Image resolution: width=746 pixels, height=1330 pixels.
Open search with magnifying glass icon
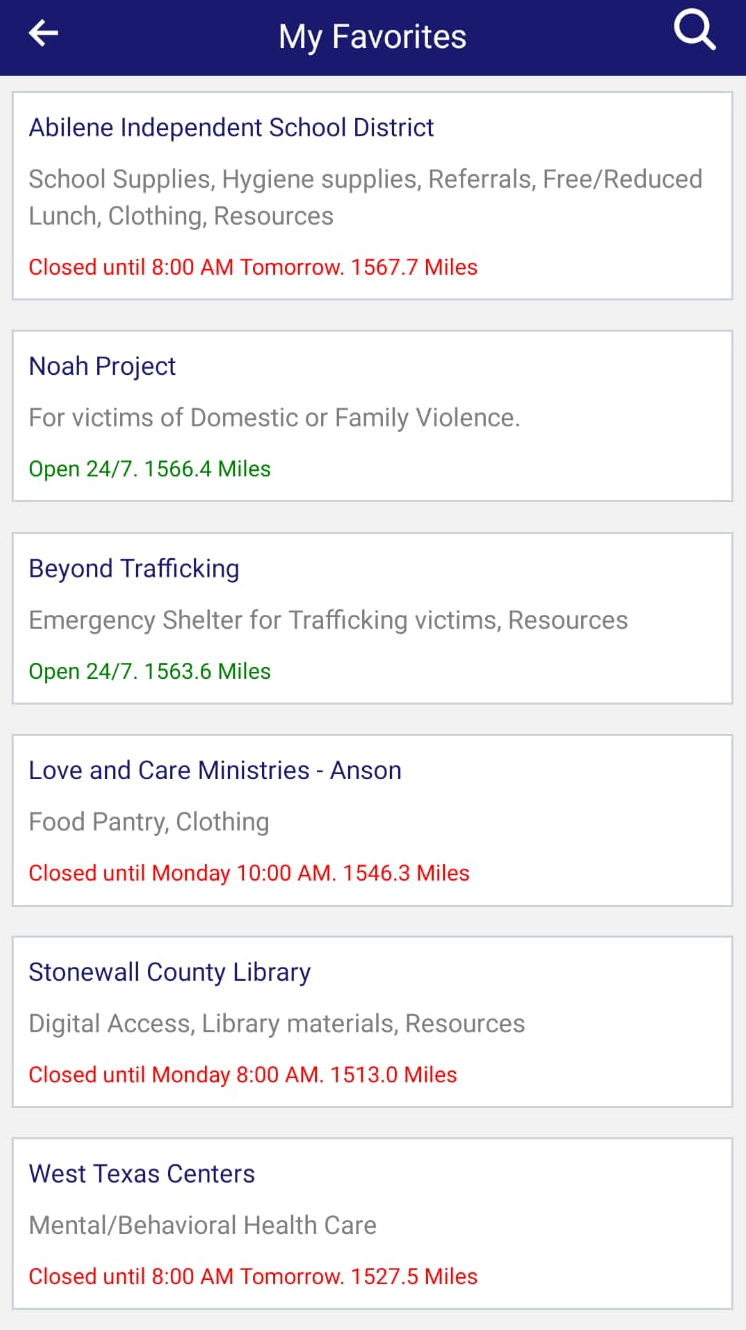point(694,32)
